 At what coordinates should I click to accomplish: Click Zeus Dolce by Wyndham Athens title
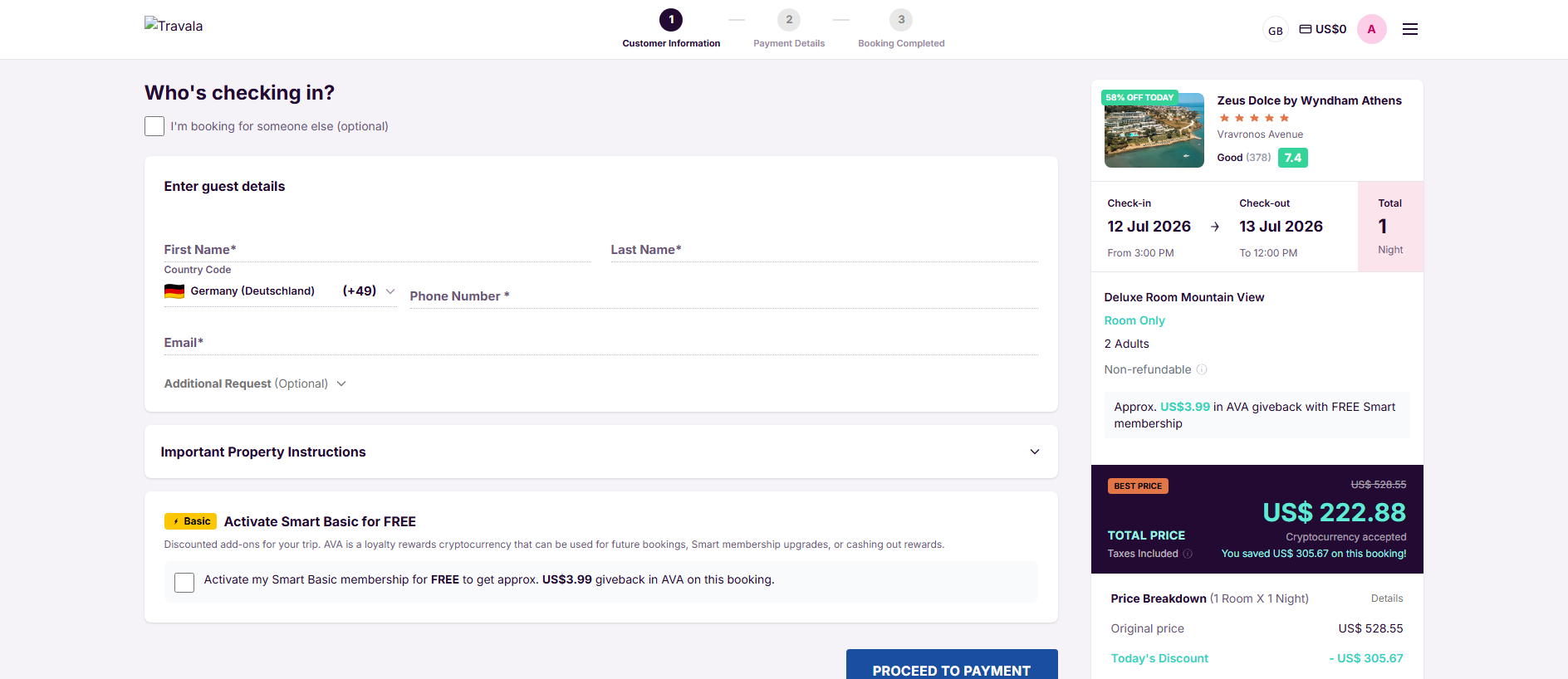click(1310, 100)
